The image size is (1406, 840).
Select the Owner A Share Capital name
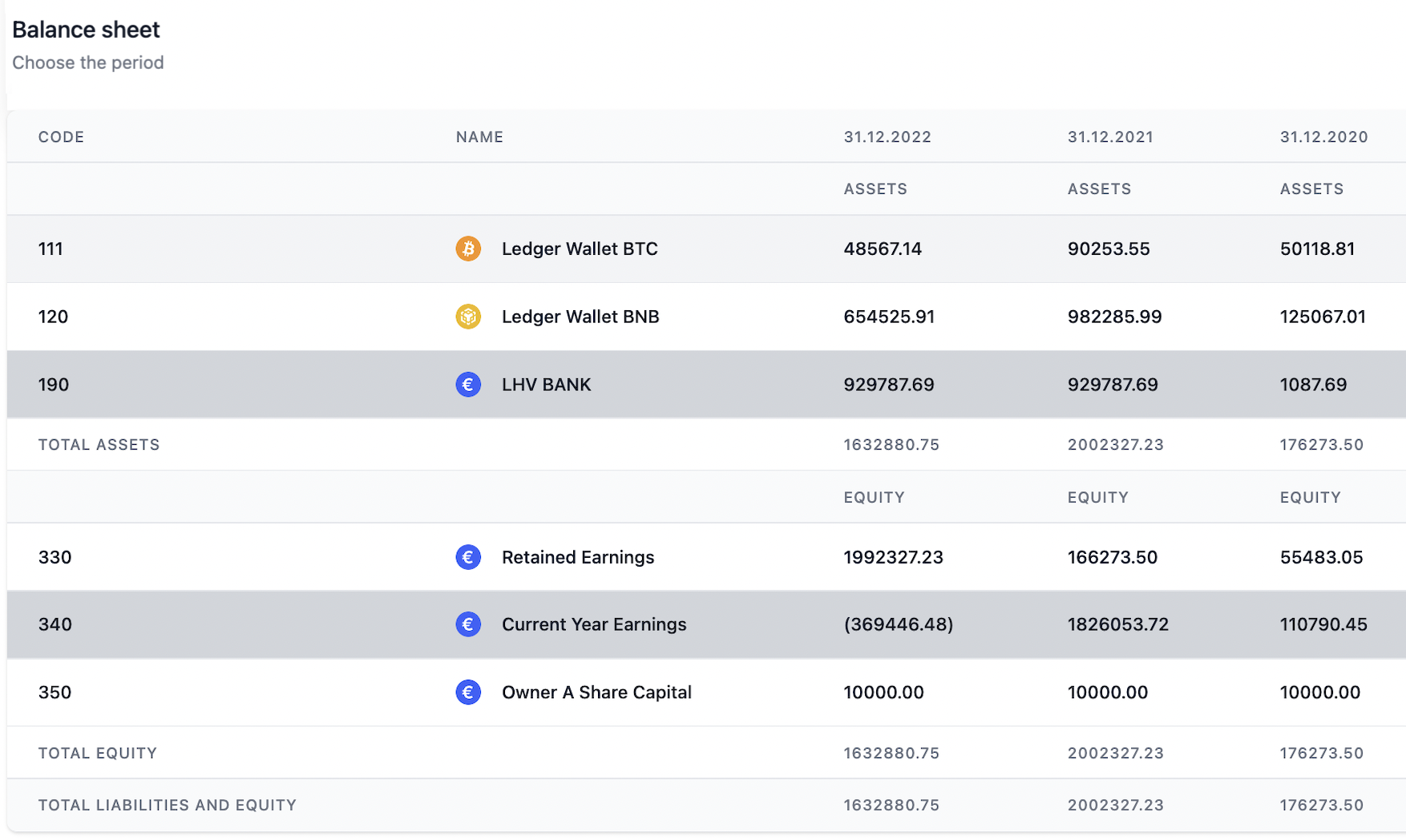596,693
